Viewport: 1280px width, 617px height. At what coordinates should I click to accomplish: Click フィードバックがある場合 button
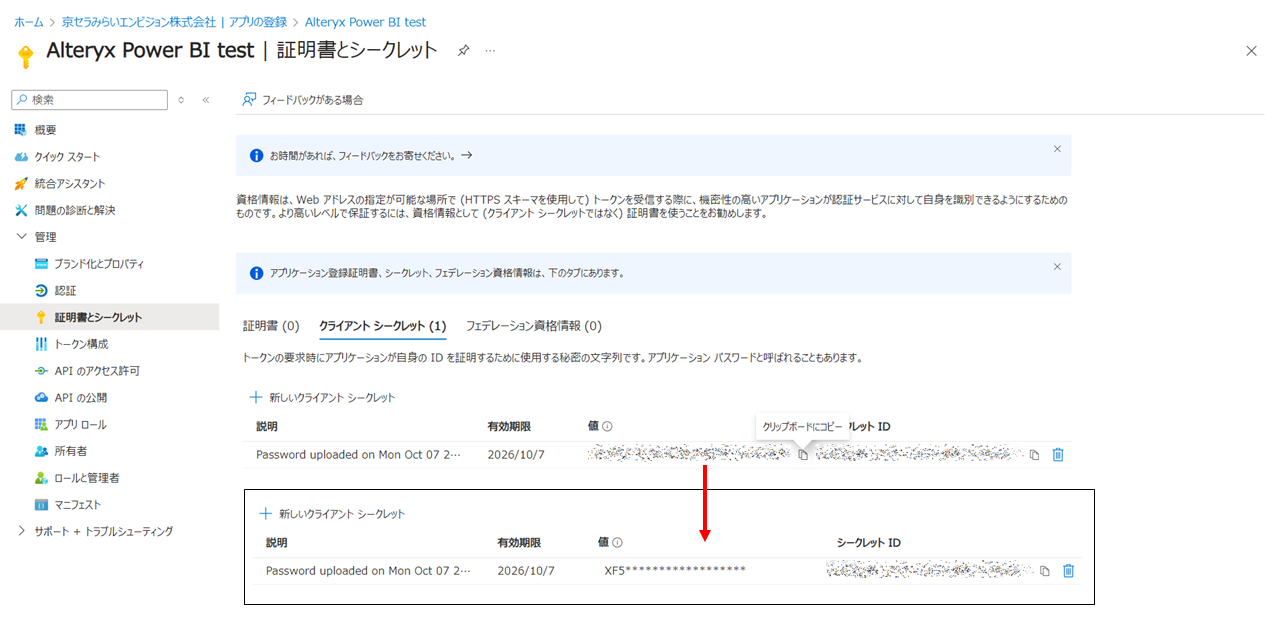[x=303, y=100]
